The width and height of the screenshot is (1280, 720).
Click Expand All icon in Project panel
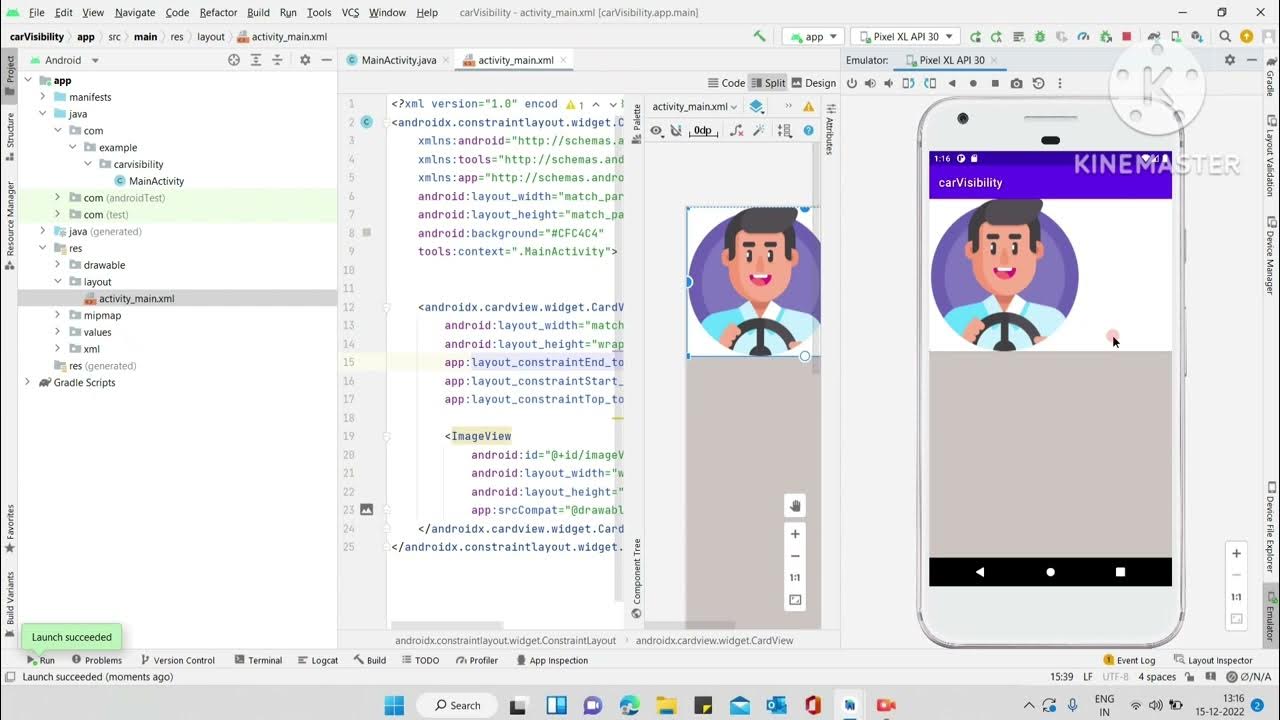tap(256, 60)
